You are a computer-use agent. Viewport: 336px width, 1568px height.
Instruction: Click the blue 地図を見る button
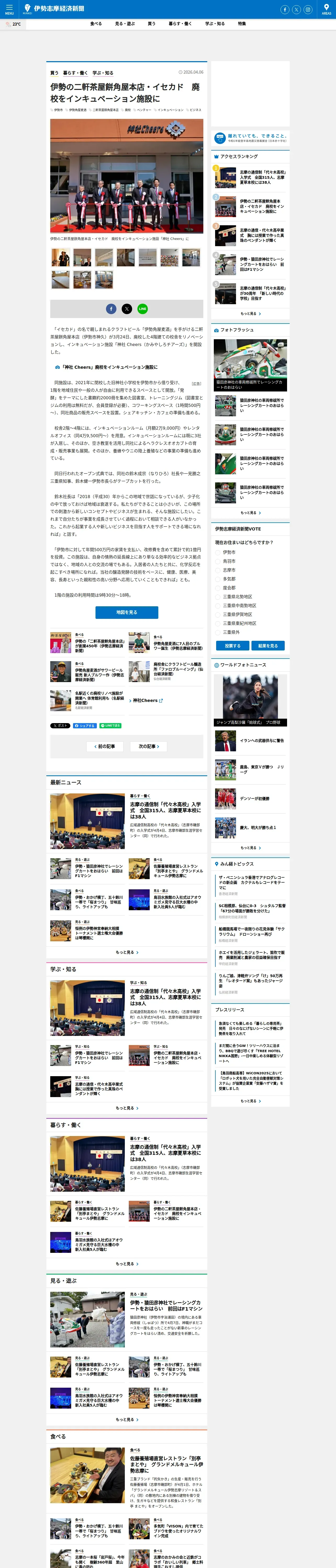tap(127, 612)
